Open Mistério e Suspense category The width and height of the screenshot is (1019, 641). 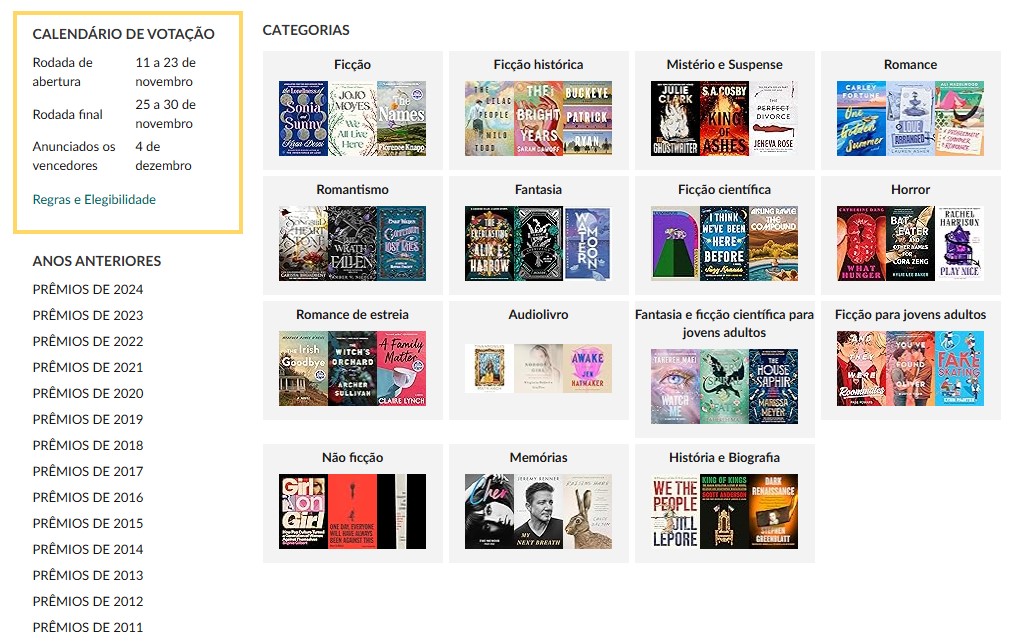point(724,64)
